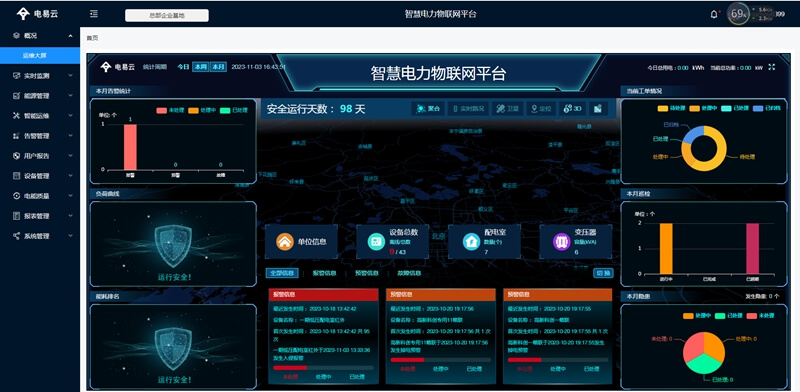Click the orange 单位信息 house icon
This screenshot has height=392, width=800.
(285, 241)
